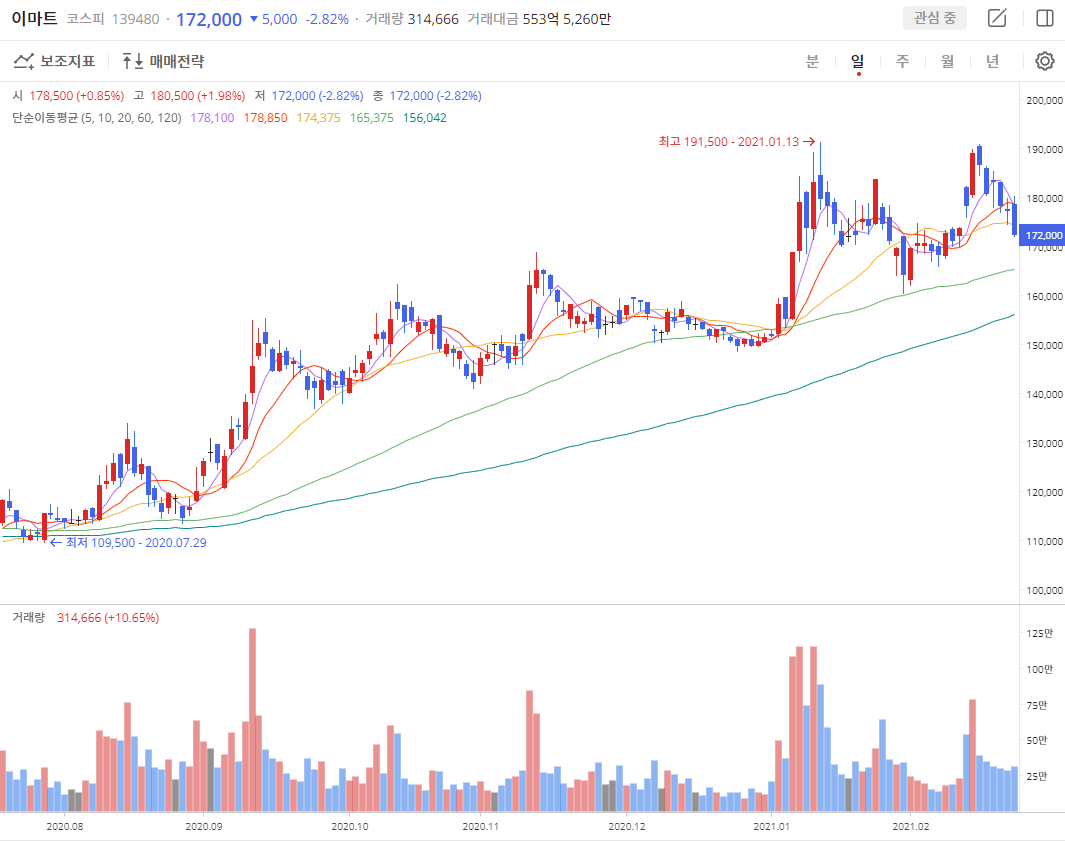Click the 2020.12 date axis label
The width and height of the screenshot is (1065, 841).
pos(627,826)
